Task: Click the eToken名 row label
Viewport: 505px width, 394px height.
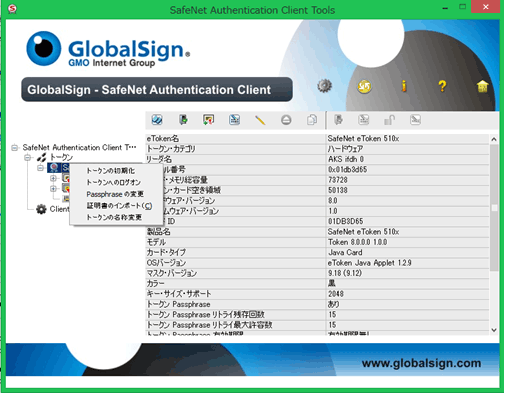Action: pos(163,138)
